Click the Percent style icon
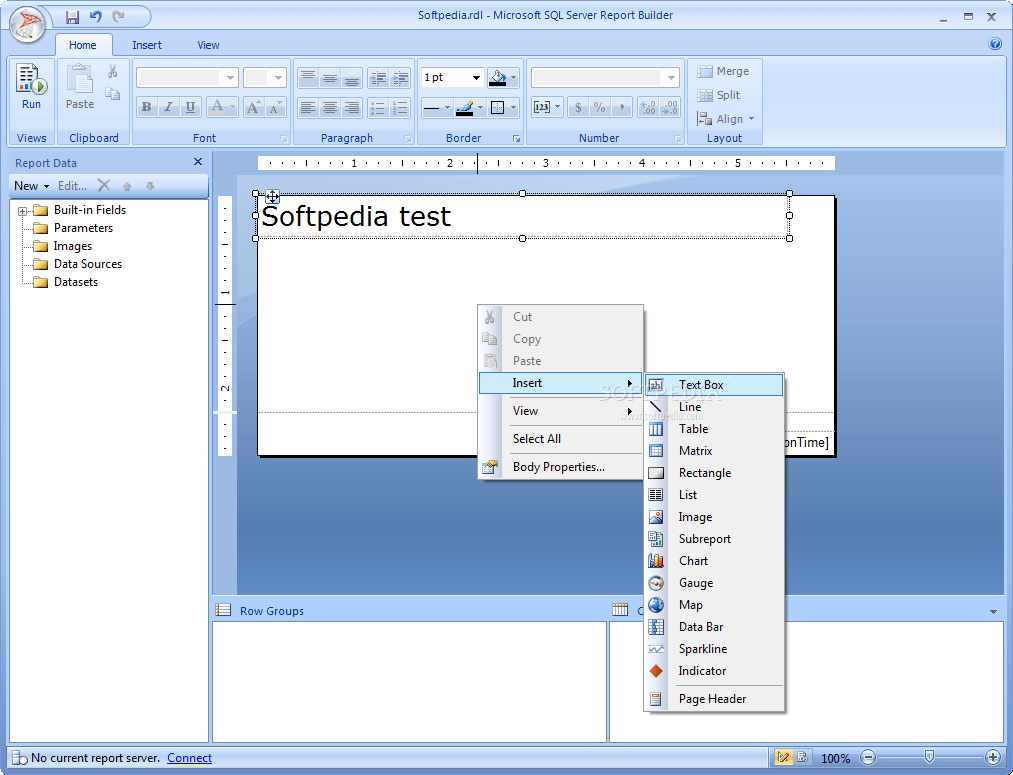The width and height of the screenshot is (1013, 775). coord(600,107)
